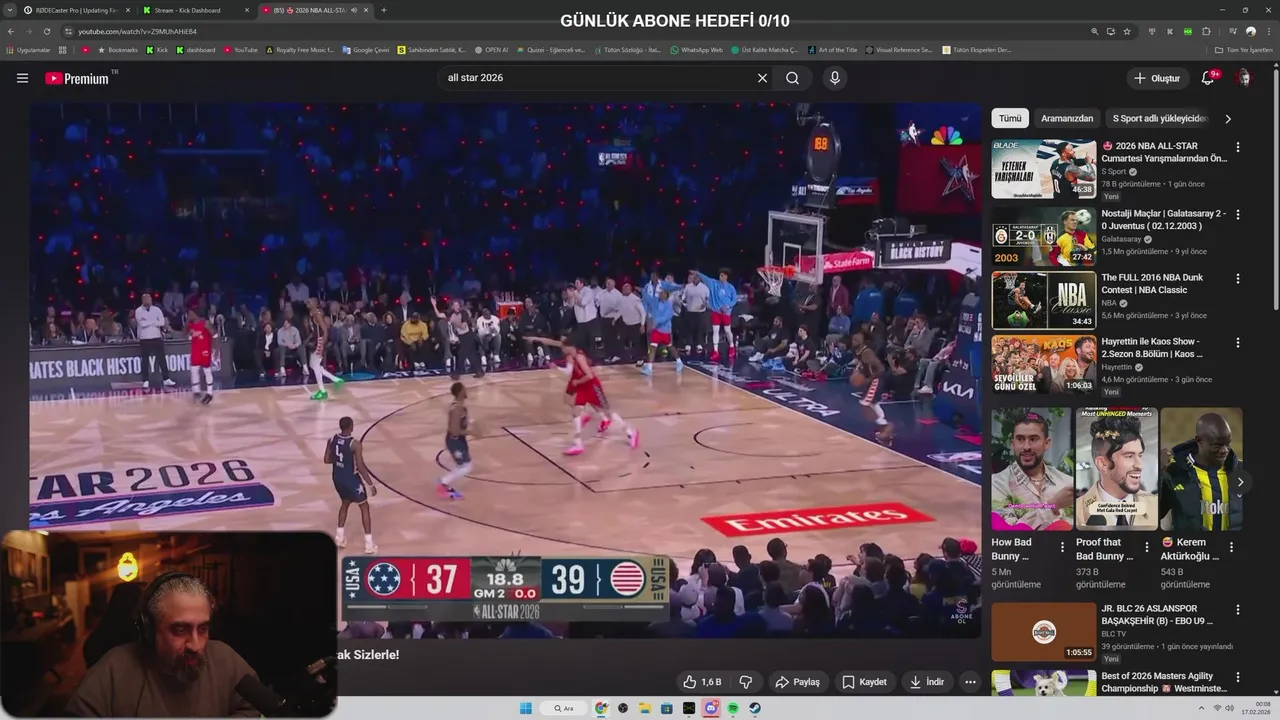This screenshot has width=1280, height=720.
Task: Open the YouTube guide hamburger menu
Action: pyautogui.click(x=22, y=78)
